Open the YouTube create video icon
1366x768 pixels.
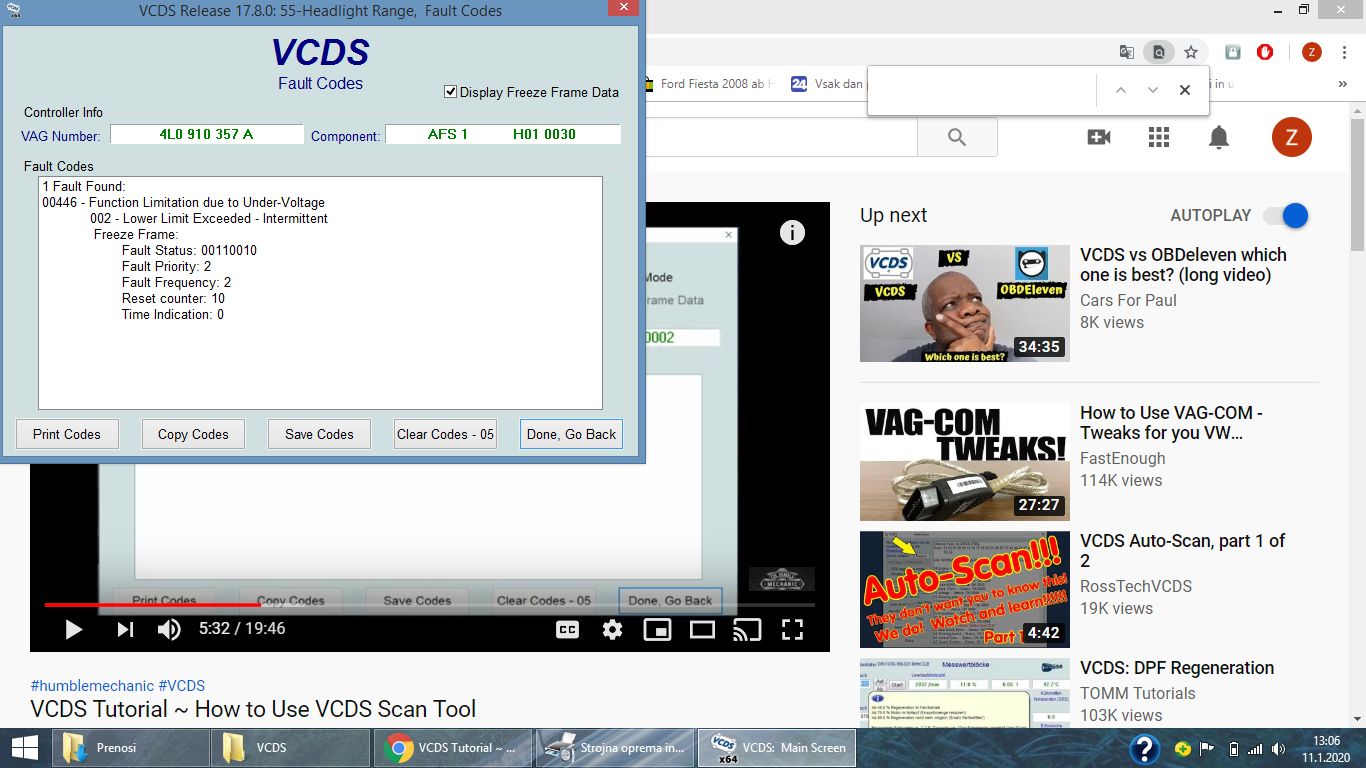[x=1099, y=137]
